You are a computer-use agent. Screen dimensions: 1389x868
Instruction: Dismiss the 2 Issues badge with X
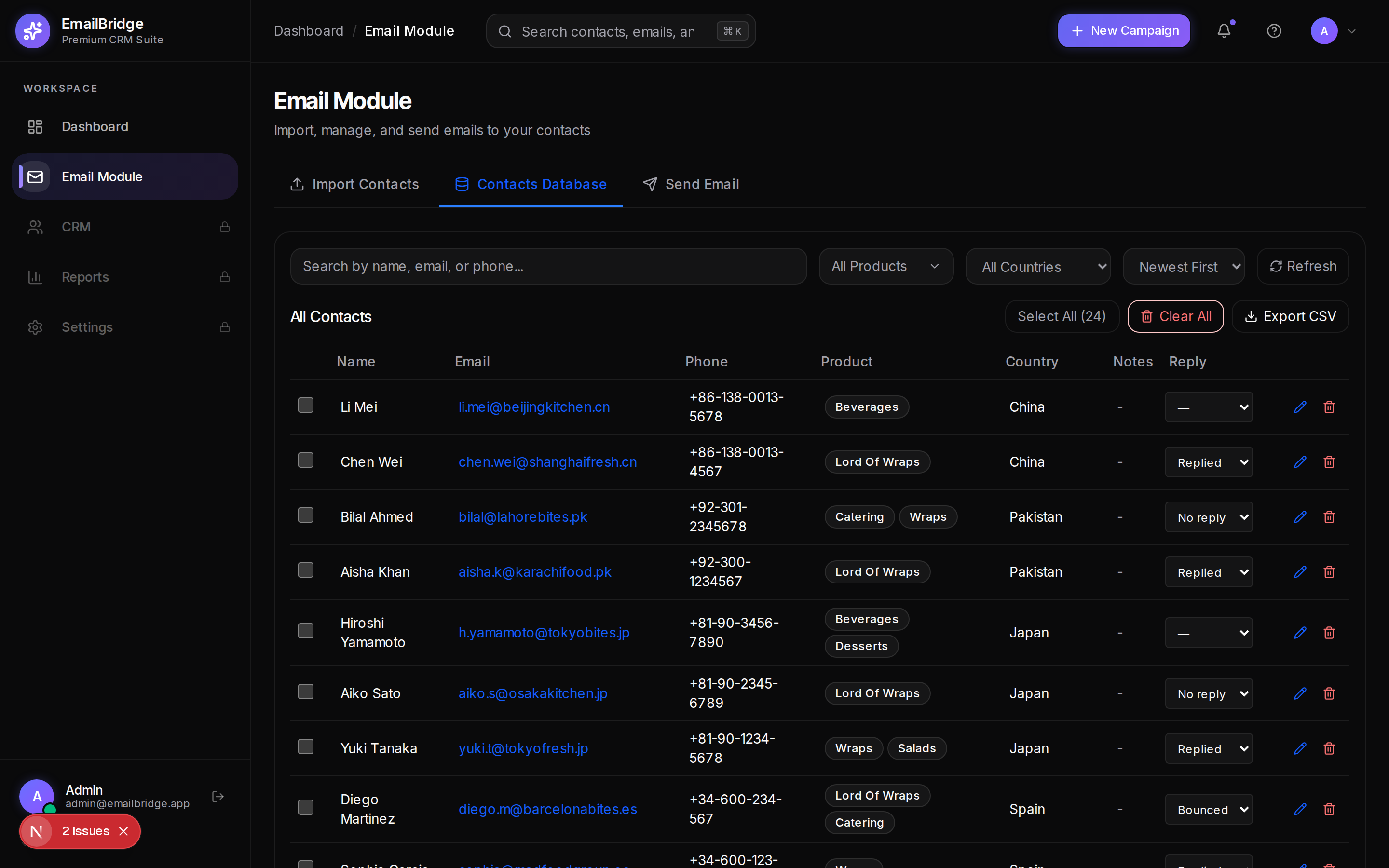coord(123,831)
